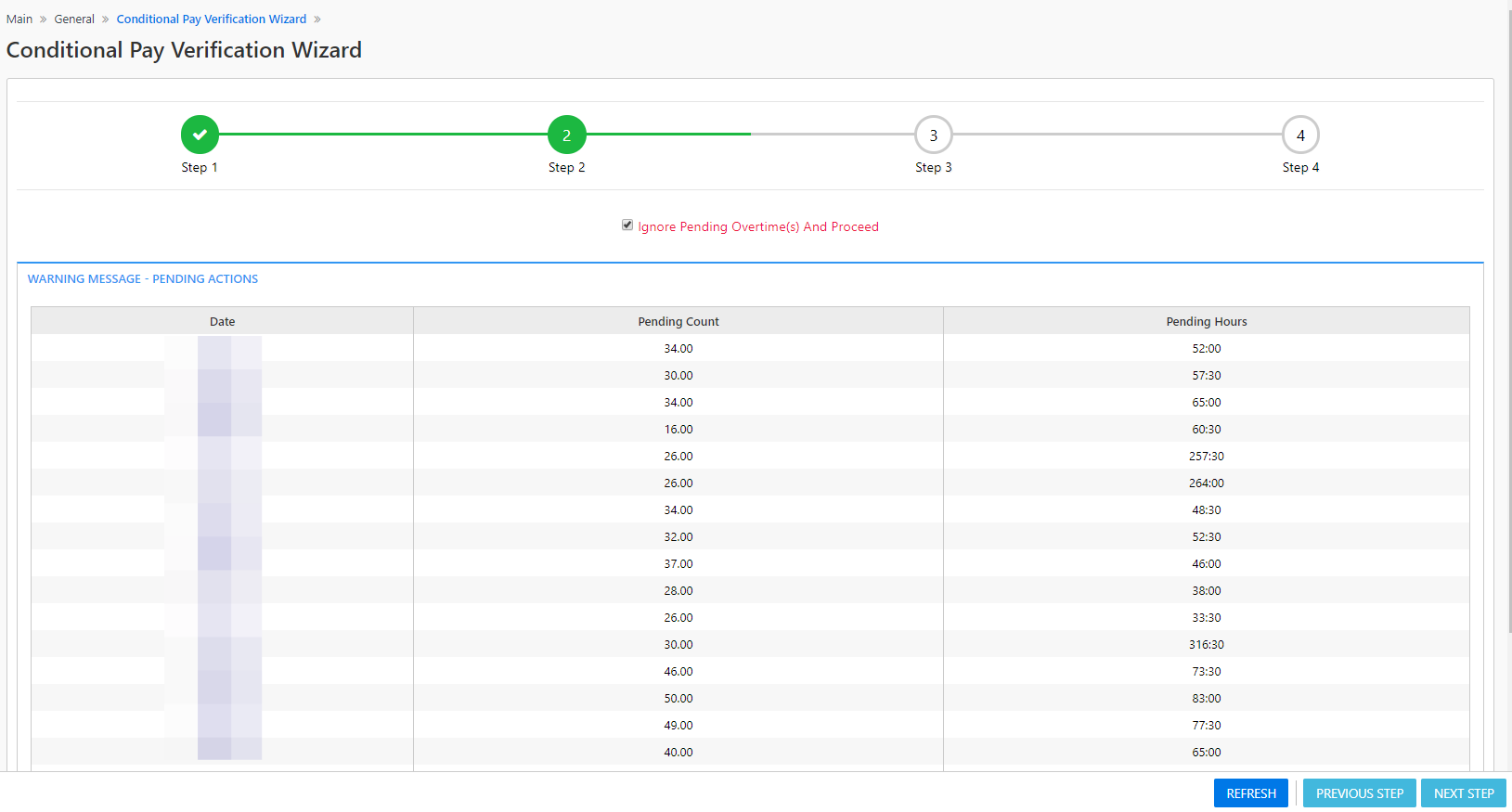The height and width of the screenshot is (812, 1512).
Task: Open the Main breadcrumb link
Action: [x=19, y=19]
